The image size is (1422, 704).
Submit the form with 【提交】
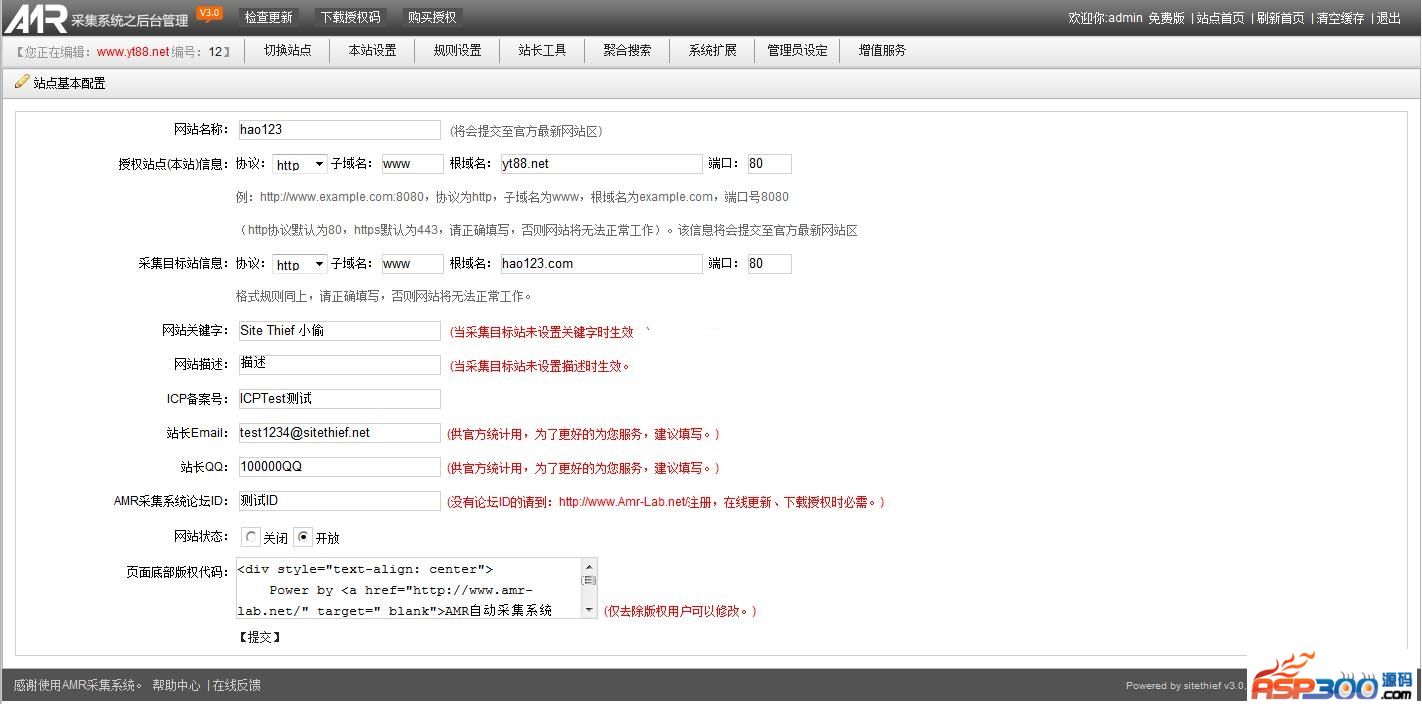click(x=259, y=637)
